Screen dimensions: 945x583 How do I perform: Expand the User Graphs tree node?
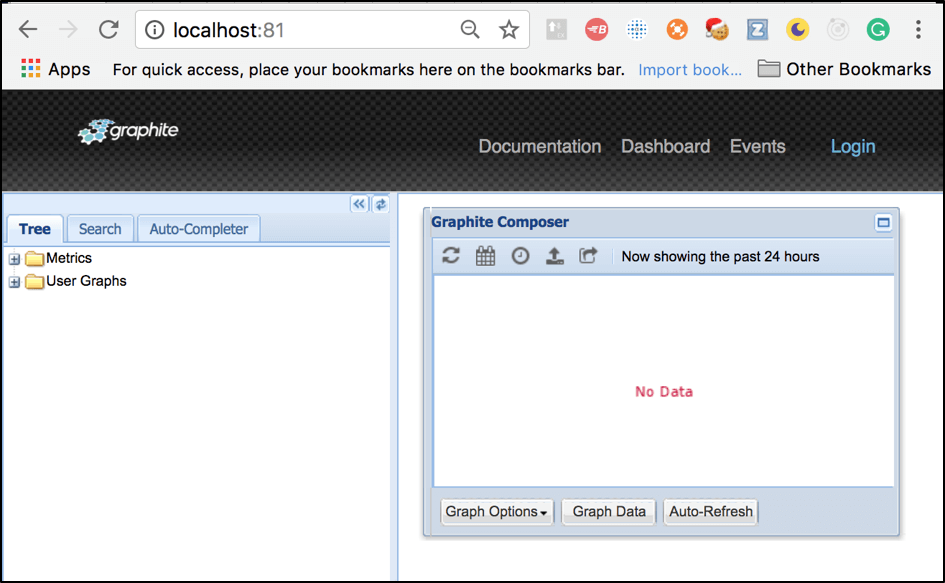[14, 282]
